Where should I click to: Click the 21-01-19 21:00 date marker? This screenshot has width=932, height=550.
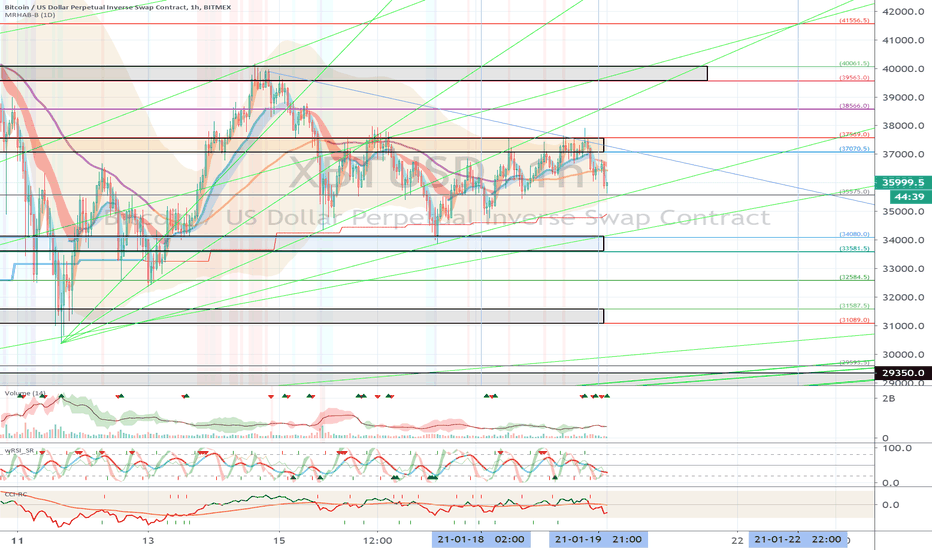(x=598, y=539)
